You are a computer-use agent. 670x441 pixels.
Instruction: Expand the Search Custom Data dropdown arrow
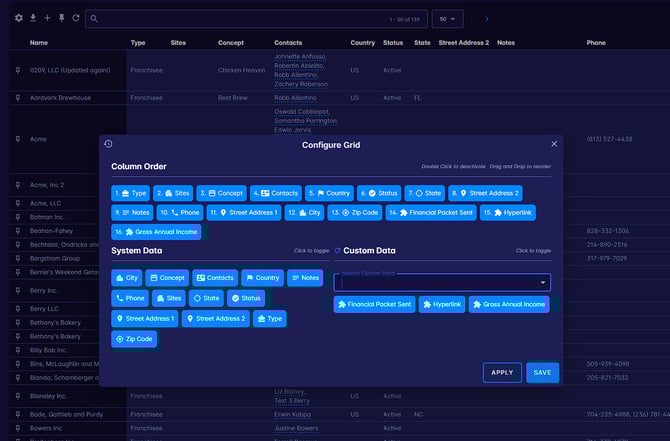[542, 282]
